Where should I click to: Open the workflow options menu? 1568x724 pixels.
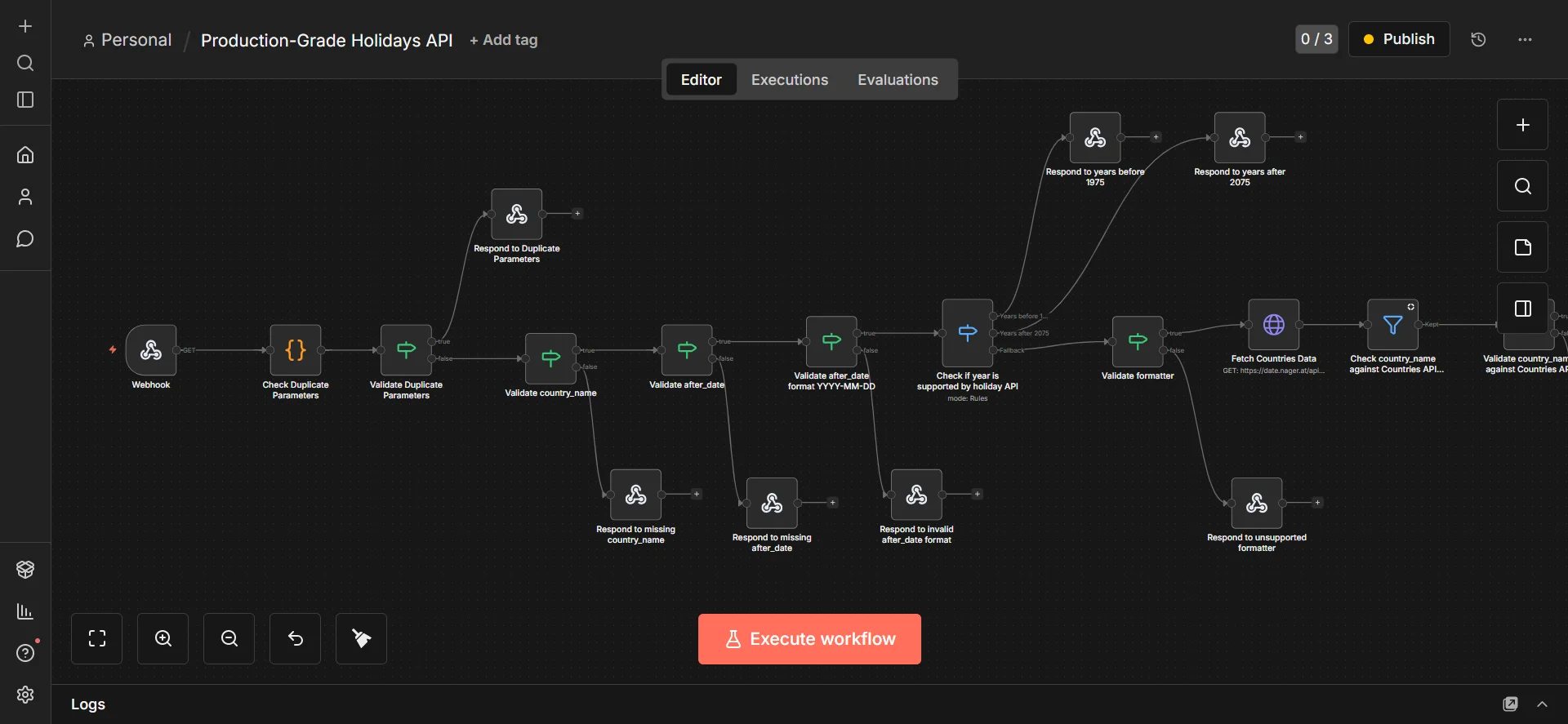pyautogui.click(x=1525, y=39)
